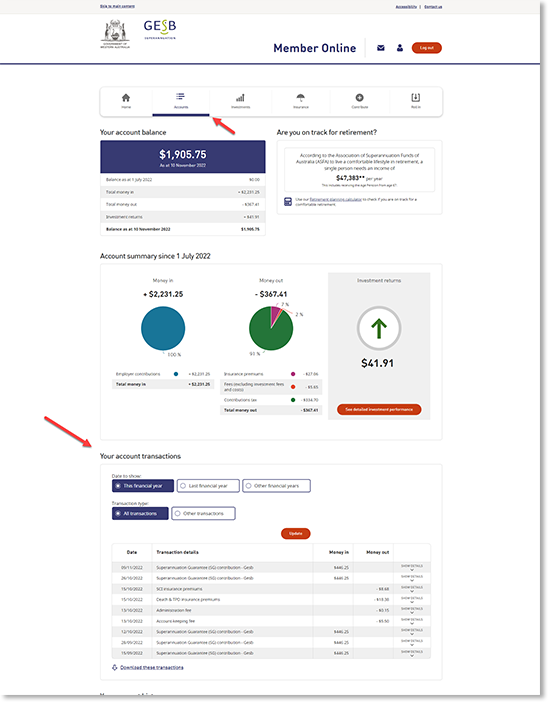This screenshot has height=705, width=550.
Task: Expand Show Details for Administration fee
Action: point(413,612)
